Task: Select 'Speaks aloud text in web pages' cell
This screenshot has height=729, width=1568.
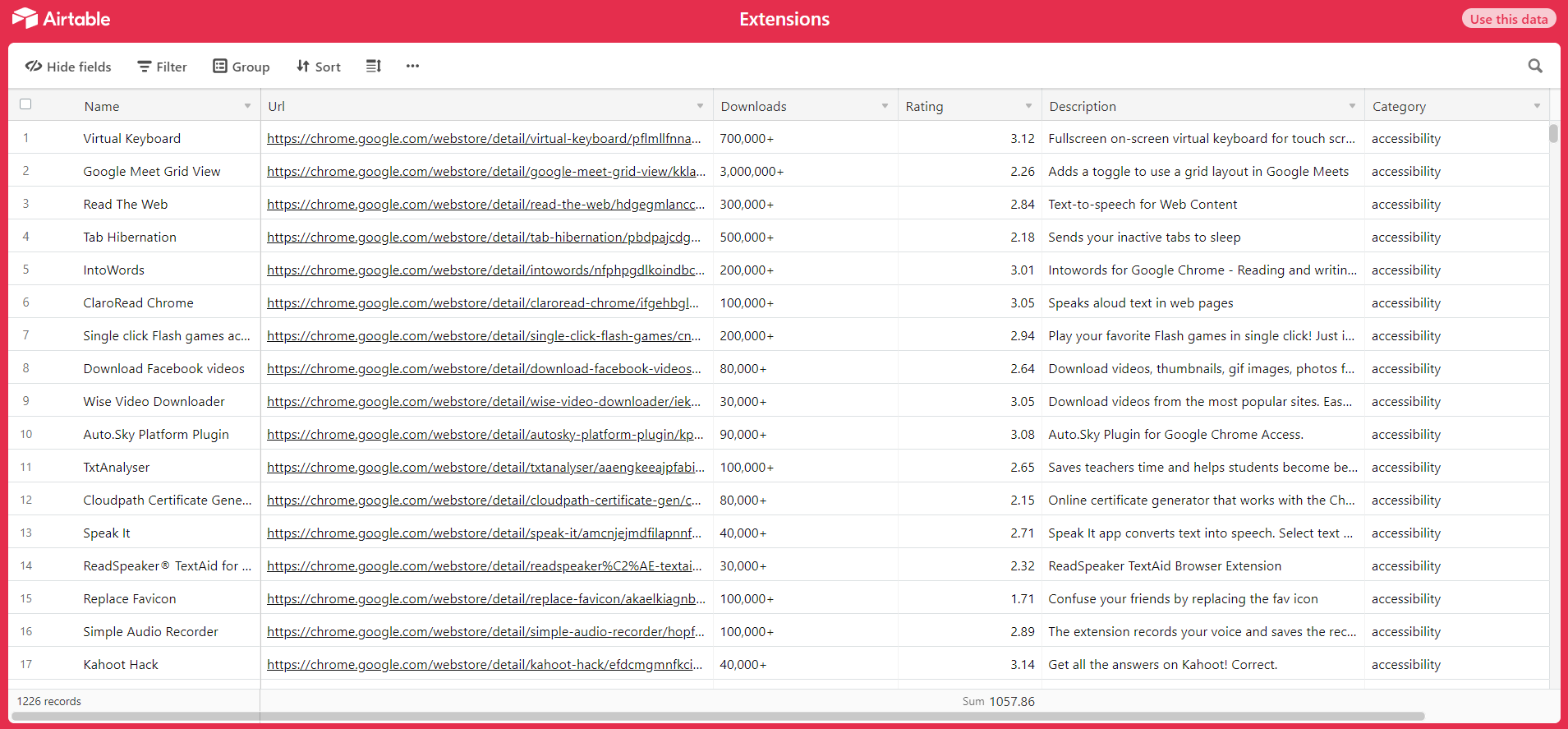Action: click(1203, 303)
